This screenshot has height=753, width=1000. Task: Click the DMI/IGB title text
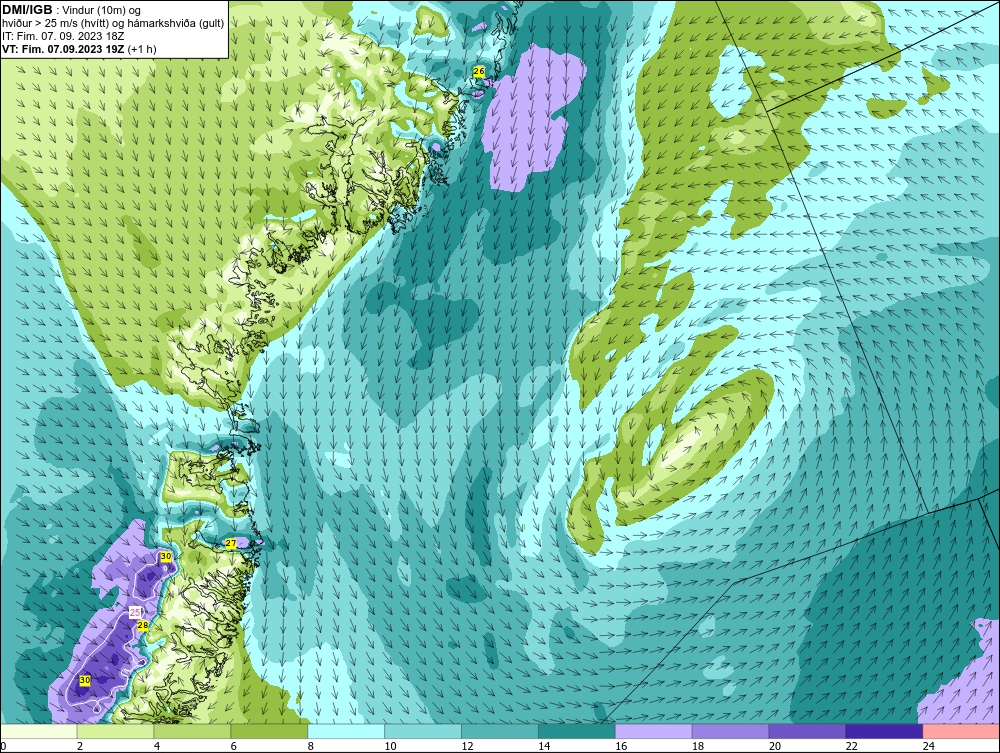pyautogui.click(x=27, y=10)
